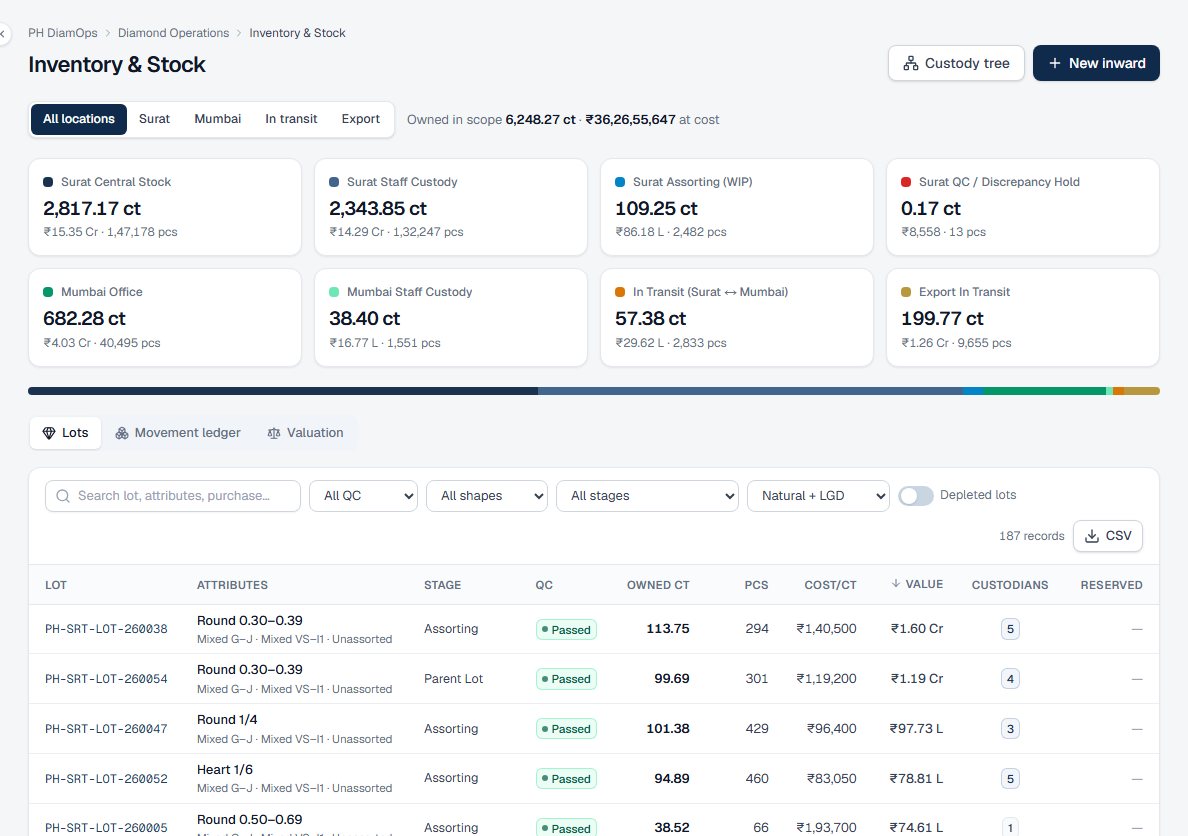Open the Surat Staff Custody card
The height and width of the screenshot is (836, 1188).
tap(451, 207)
